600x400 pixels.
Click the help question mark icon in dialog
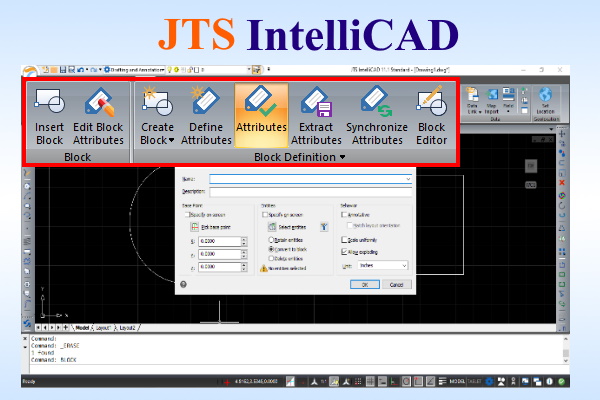(183, 284)
